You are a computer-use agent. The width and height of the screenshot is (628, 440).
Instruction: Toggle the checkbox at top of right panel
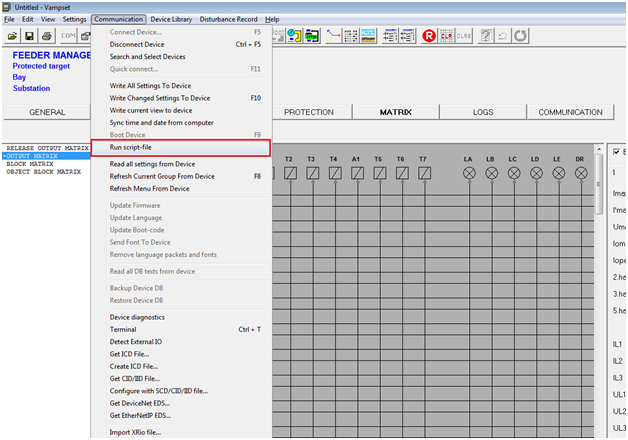[616, 152]
